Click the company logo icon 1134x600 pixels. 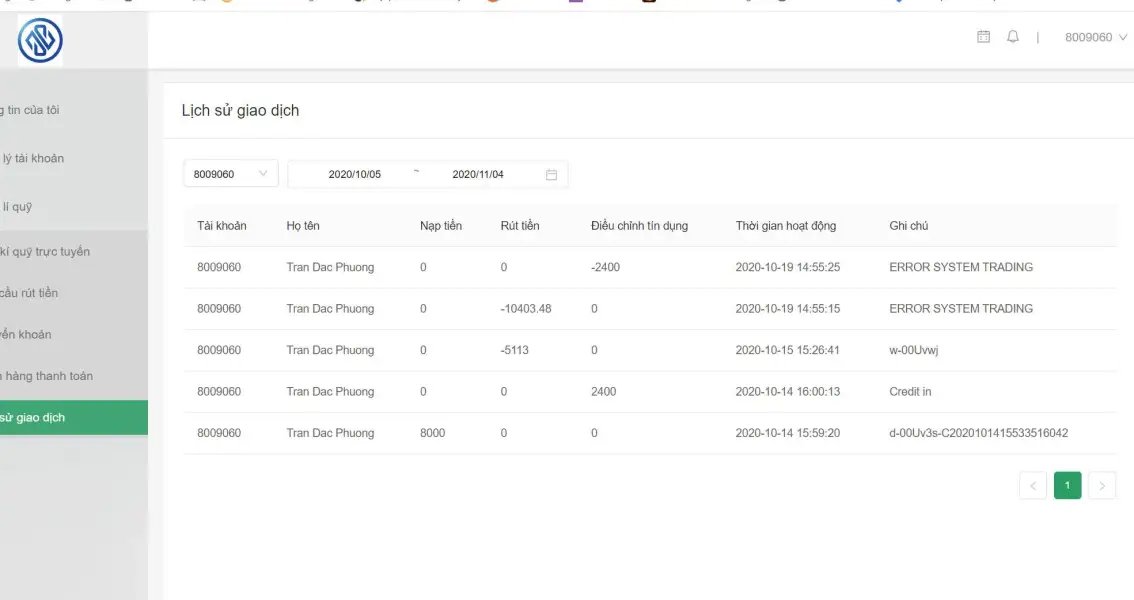pyautogui.click(x=40, y=40)
